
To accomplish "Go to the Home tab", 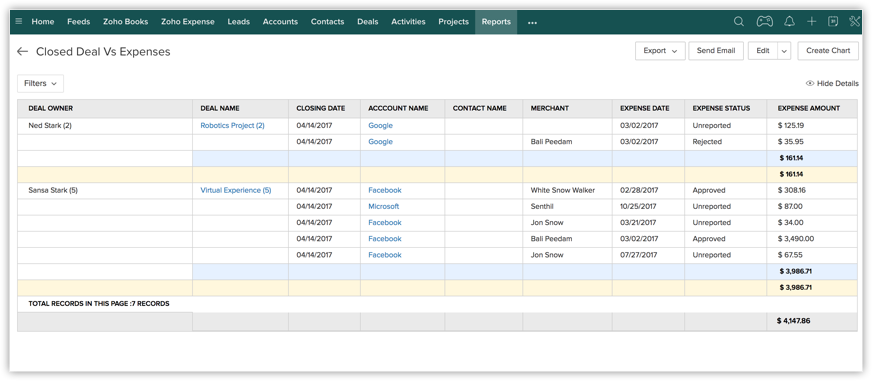I will [43, 22].
